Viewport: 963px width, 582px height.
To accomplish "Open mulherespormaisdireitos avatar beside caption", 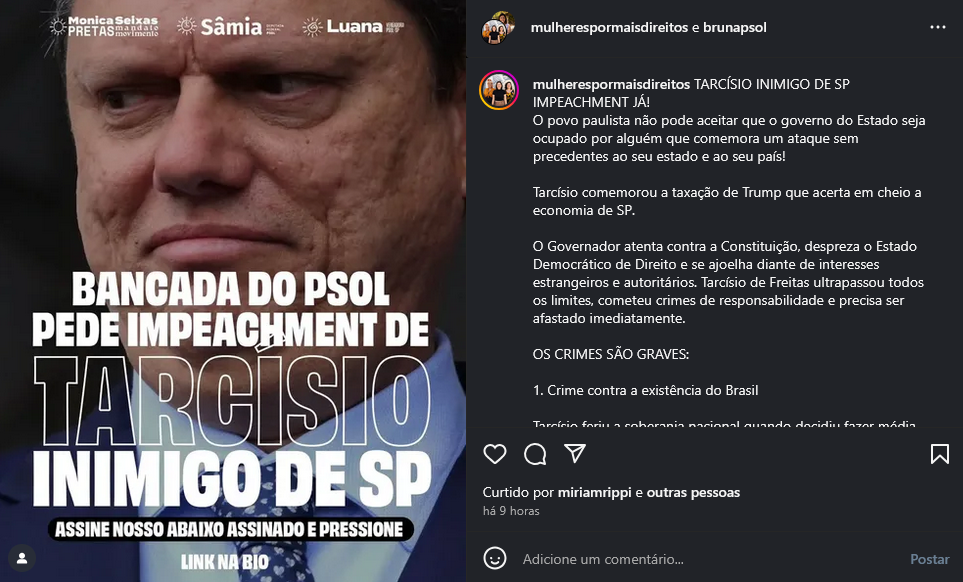I will 499,90.
